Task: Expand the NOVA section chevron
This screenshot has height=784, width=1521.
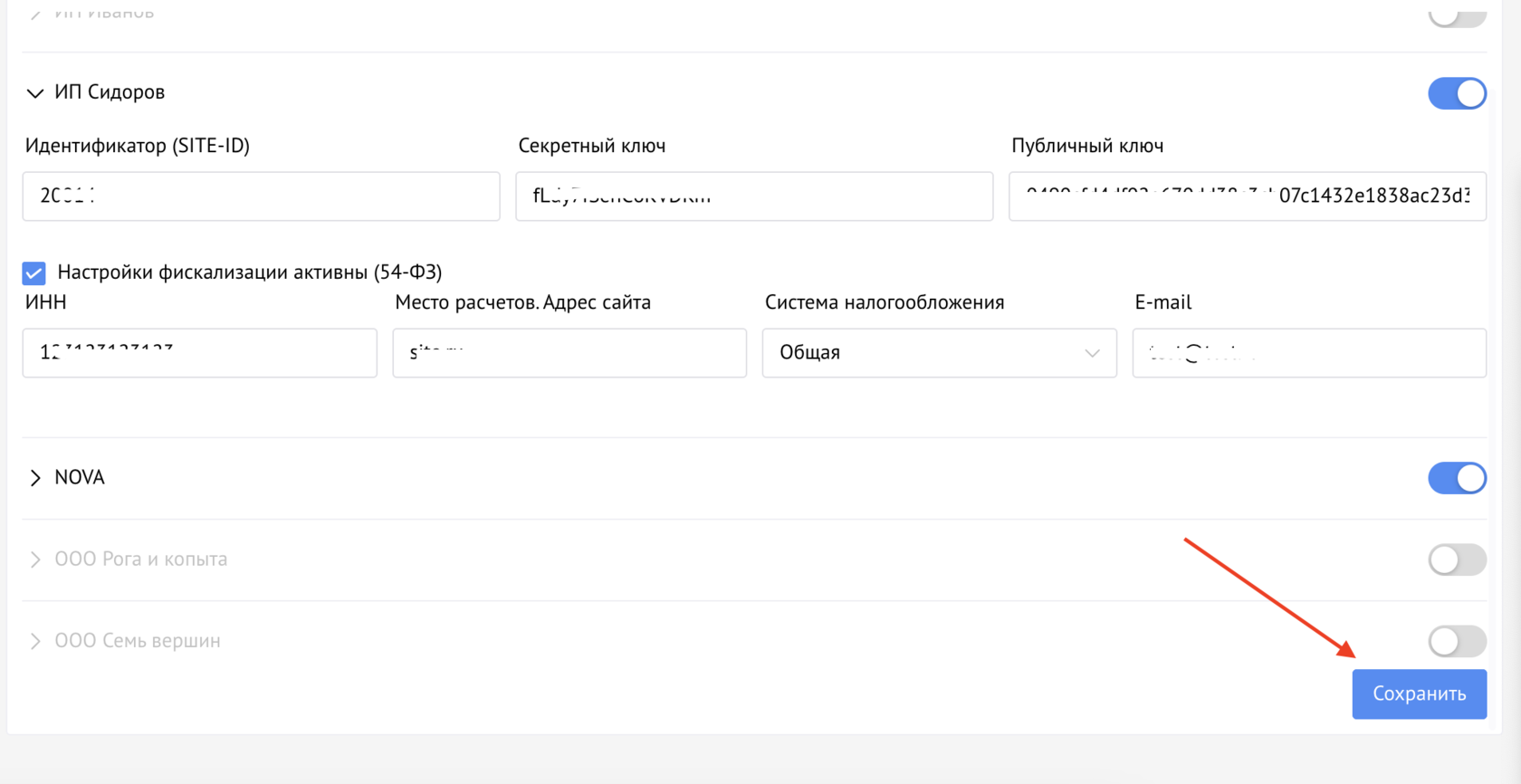Action: pyautogui.click(x=34, y=478)
